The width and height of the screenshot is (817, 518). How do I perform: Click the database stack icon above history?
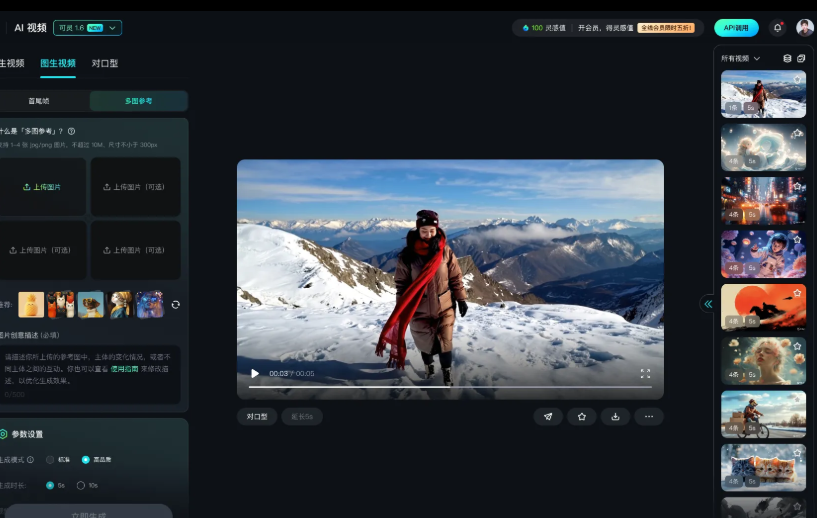(x=787, y=58)
